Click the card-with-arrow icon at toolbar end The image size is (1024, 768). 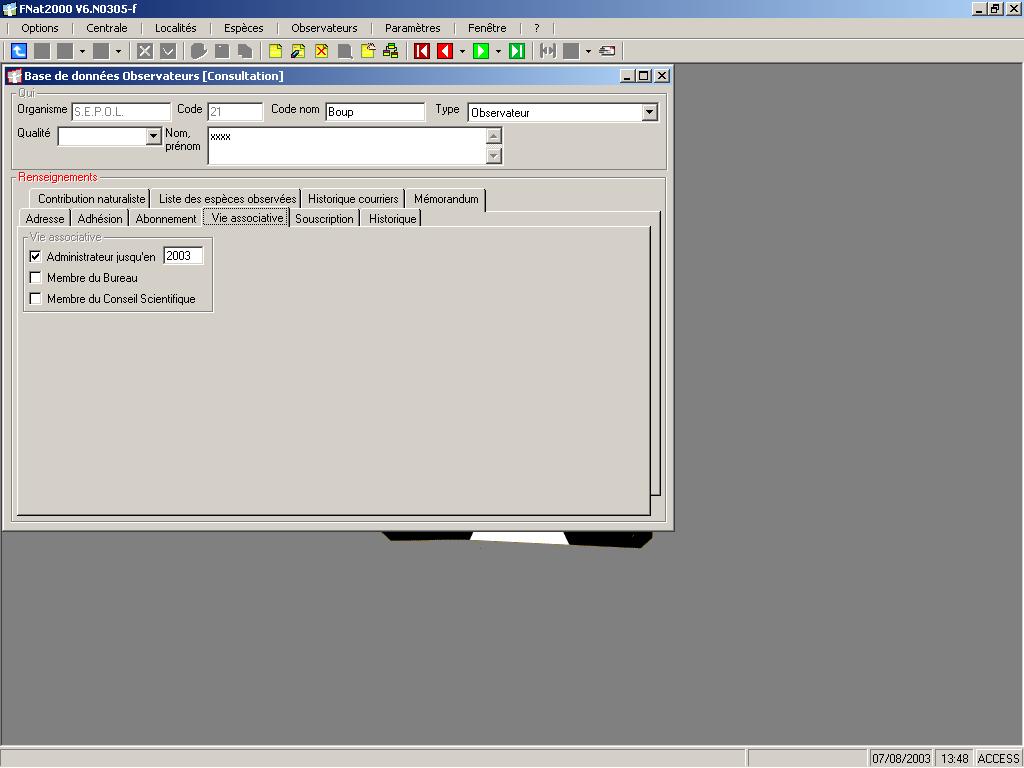coord(607,51)
